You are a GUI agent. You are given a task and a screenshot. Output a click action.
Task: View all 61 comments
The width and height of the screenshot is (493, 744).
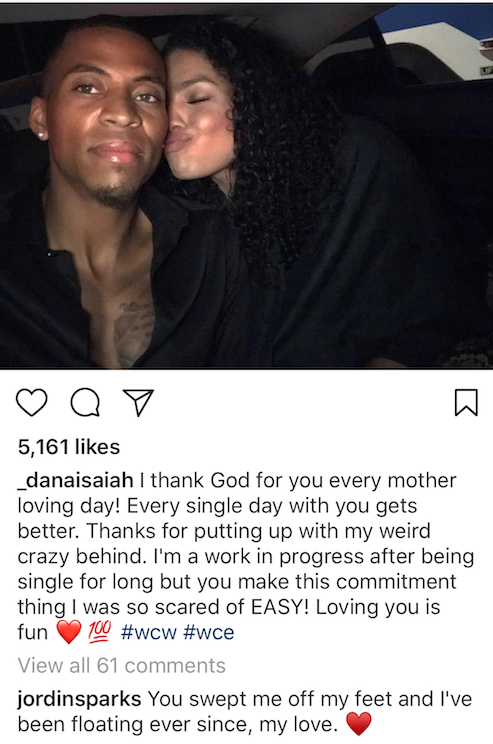click(x=121, y=665)
